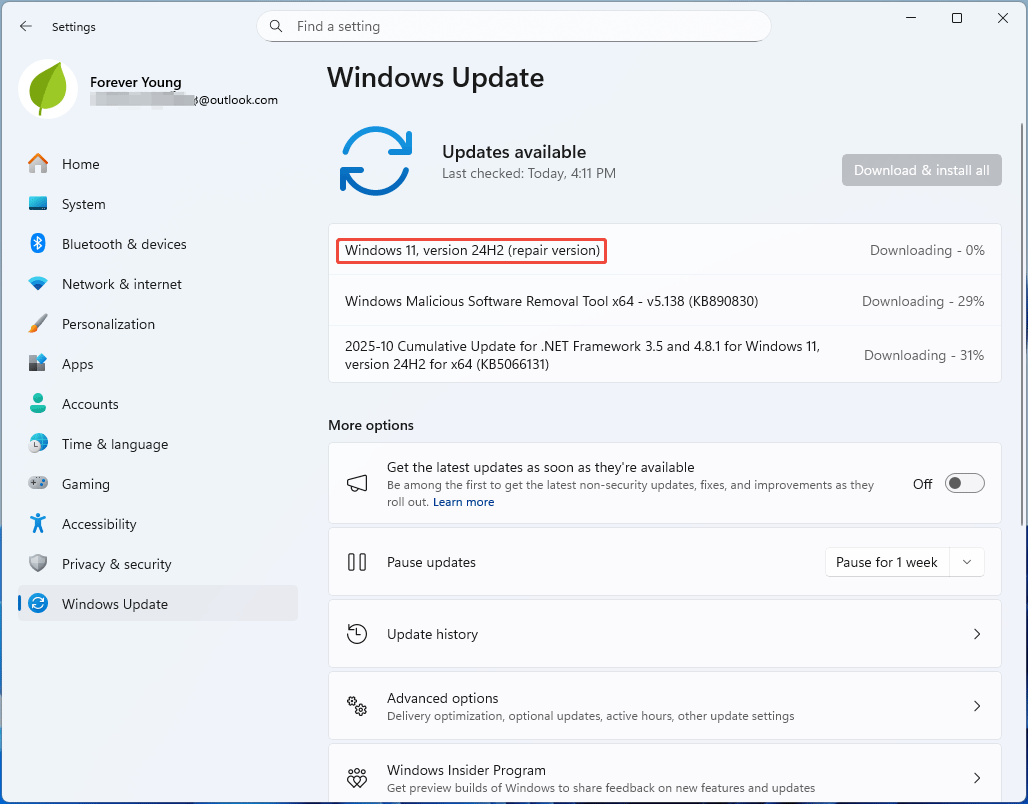Open the System settings icon
The width and height of the screenshot is (1028, 804).
[38, 204]
